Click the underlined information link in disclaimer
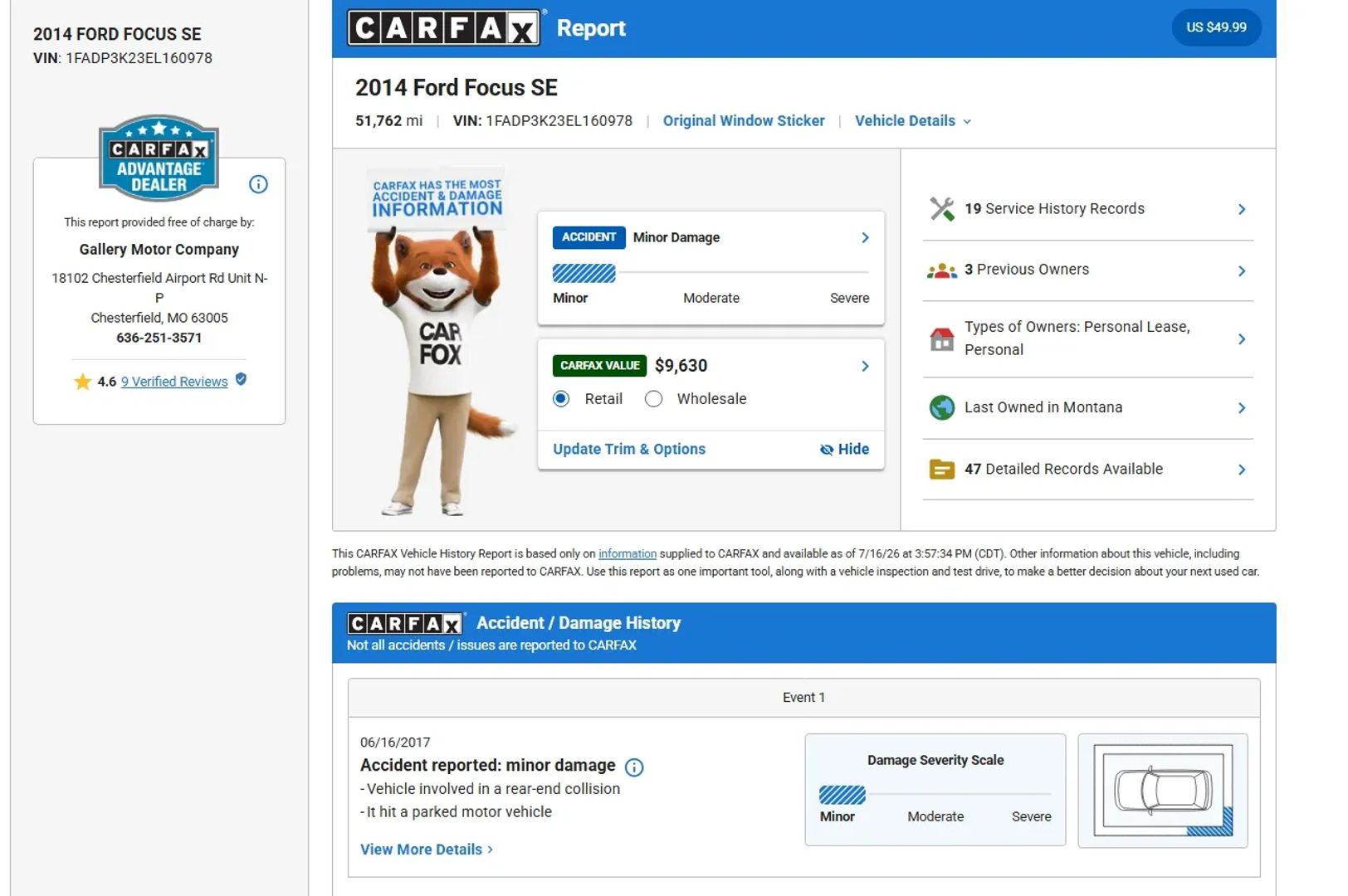This screenshot has height=896, width=1348. (x=628, y=553)
